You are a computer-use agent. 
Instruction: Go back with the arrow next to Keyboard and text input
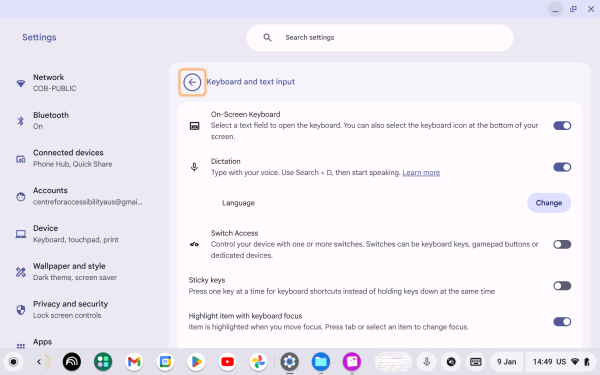click(192, 82)
